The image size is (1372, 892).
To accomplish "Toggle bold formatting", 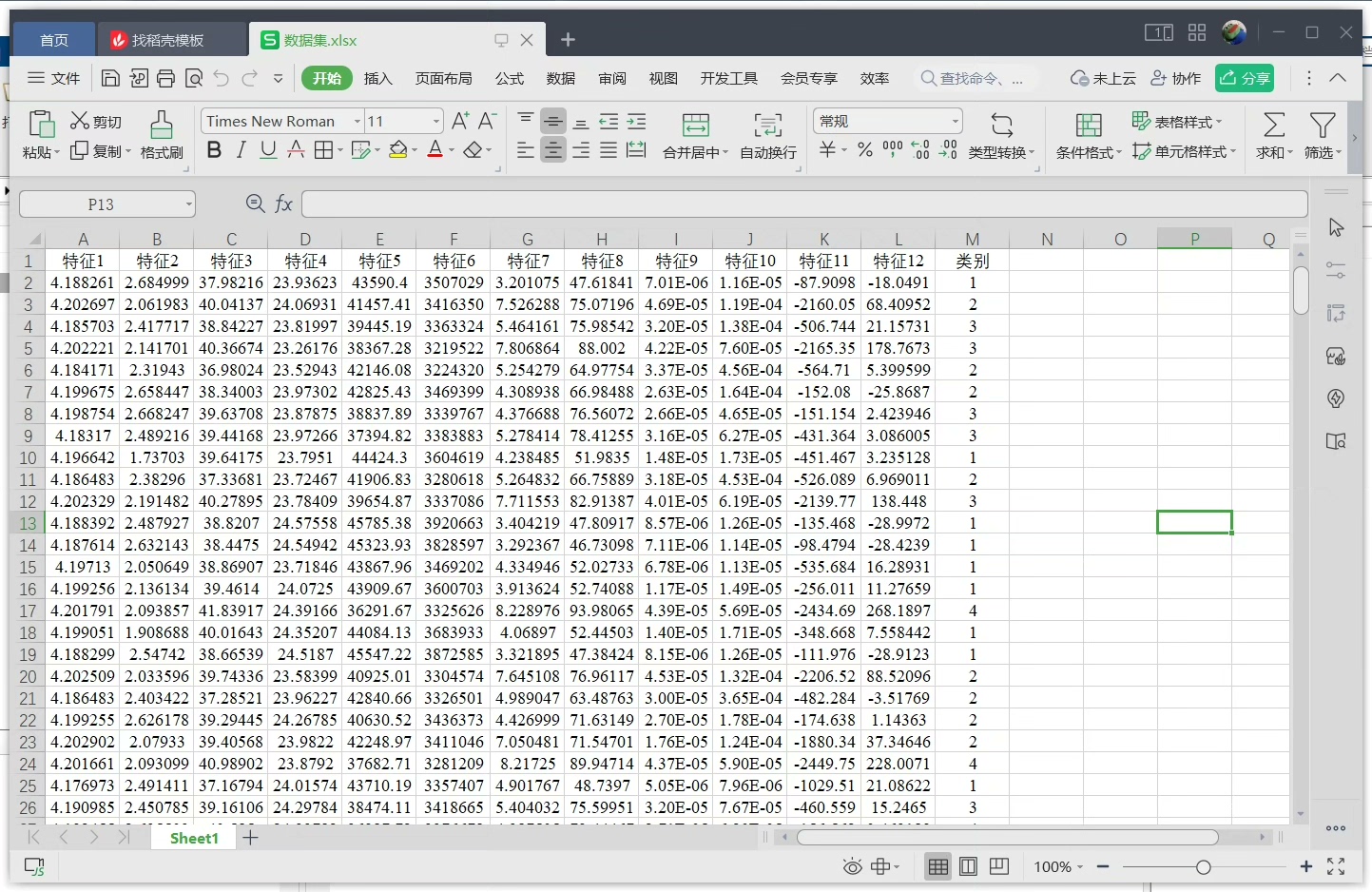I will pyautogui.click(x=214, y=149).
